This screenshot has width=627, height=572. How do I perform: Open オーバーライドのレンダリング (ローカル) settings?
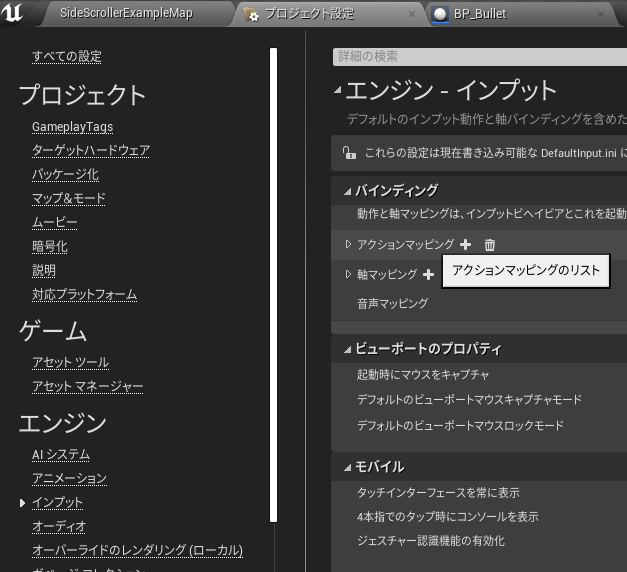[137, 550]
